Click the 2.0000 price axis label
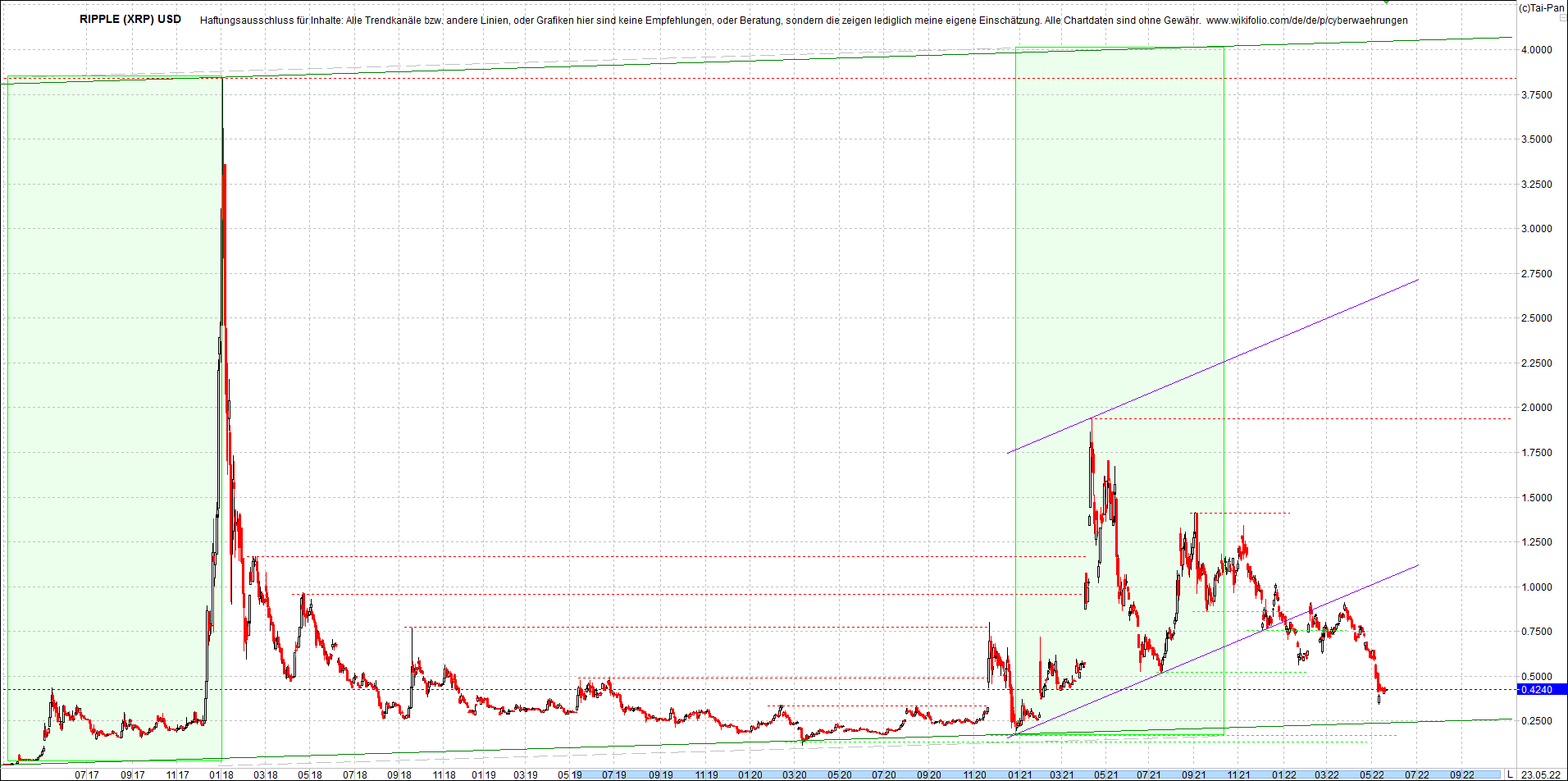 (x=1536, y=408)
